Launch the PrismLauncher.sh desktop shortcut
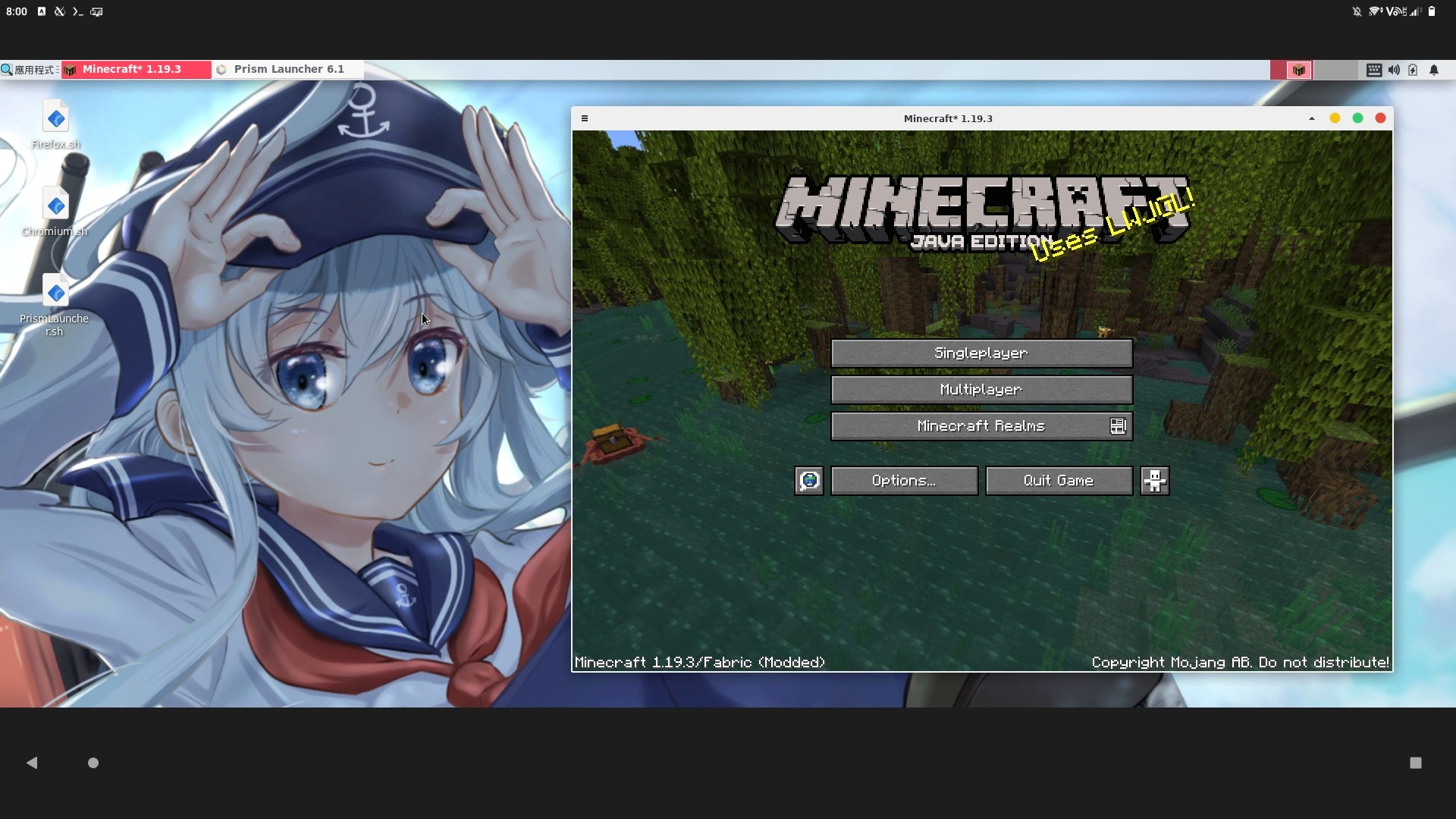Screen dimensions: 1456x819 pos(56,292)
